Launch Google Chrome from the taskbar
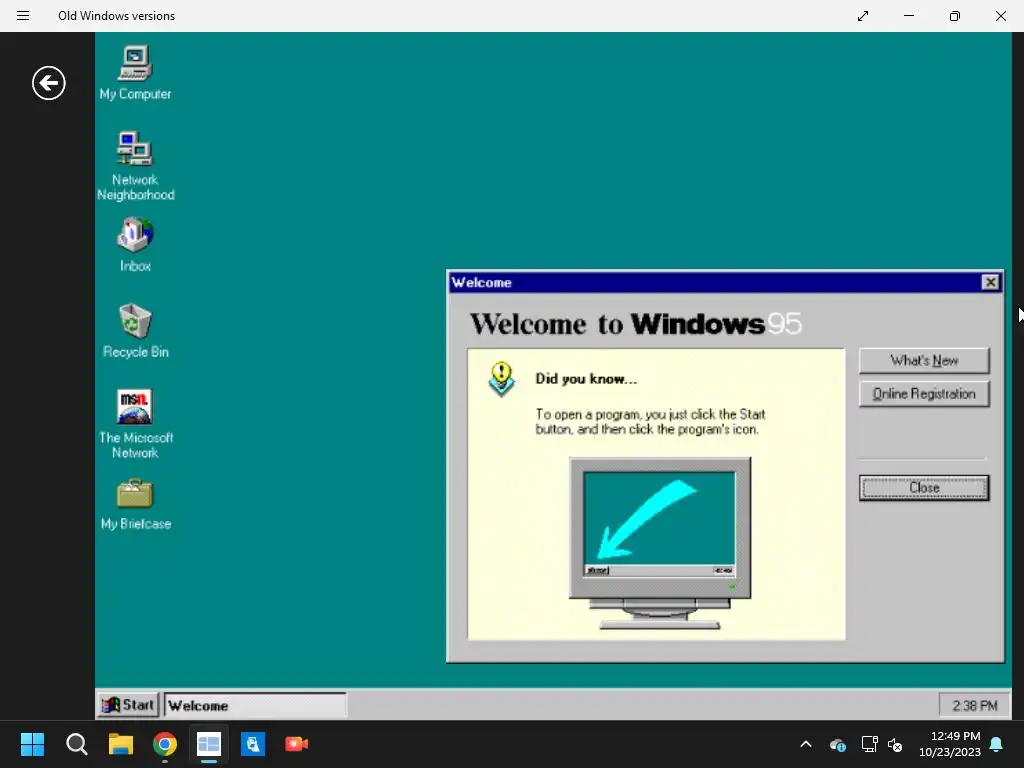Screen dimensions: 1024x768 point(165,744)
